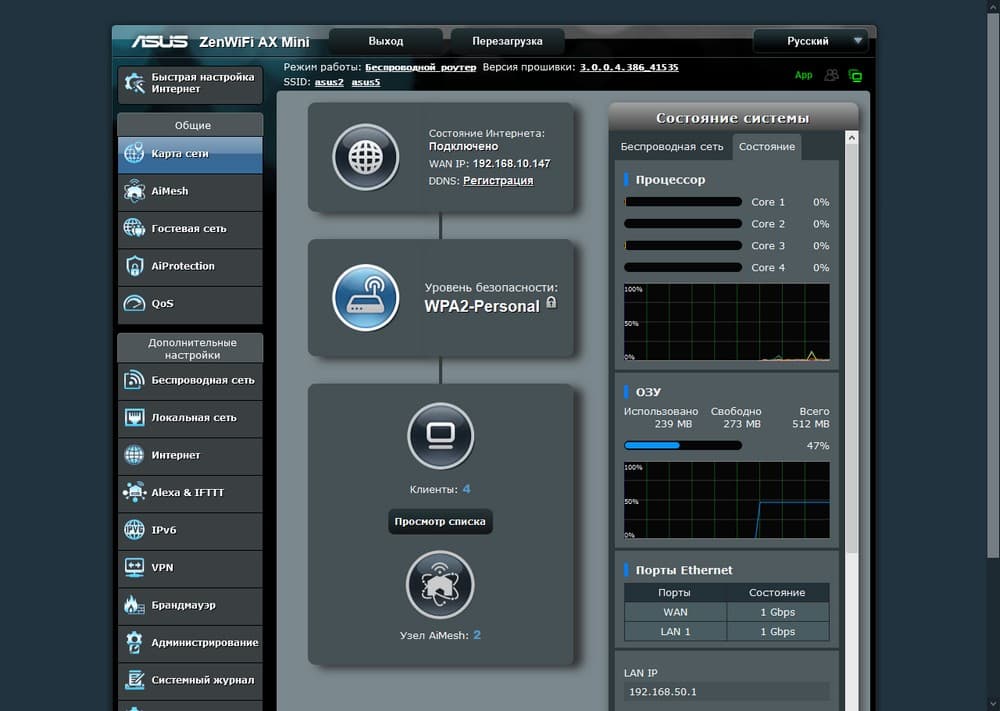Open the Гостевая сеть menu label
This screenshot has width=1000, height=711.
pyautogui.click(x=189, y=228)
